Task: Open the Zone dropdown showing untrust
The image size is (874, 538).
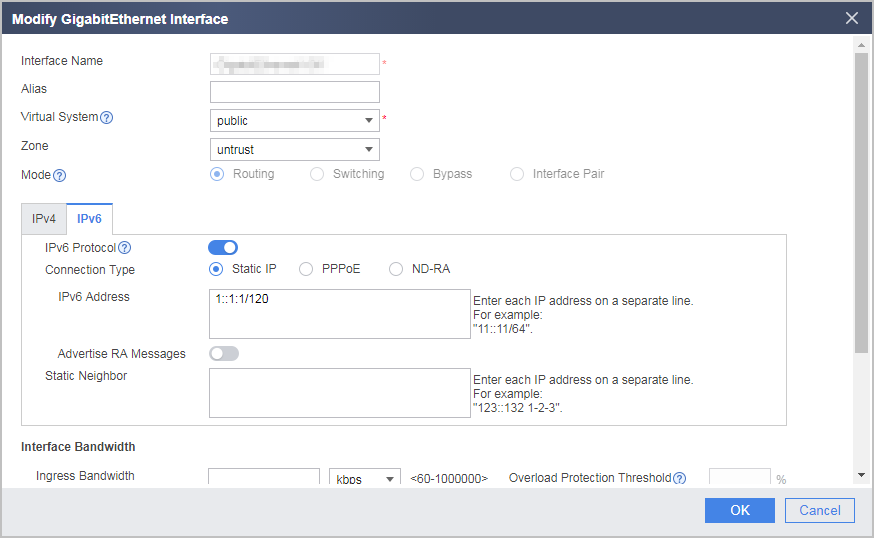Action: [x=295, y=149]
